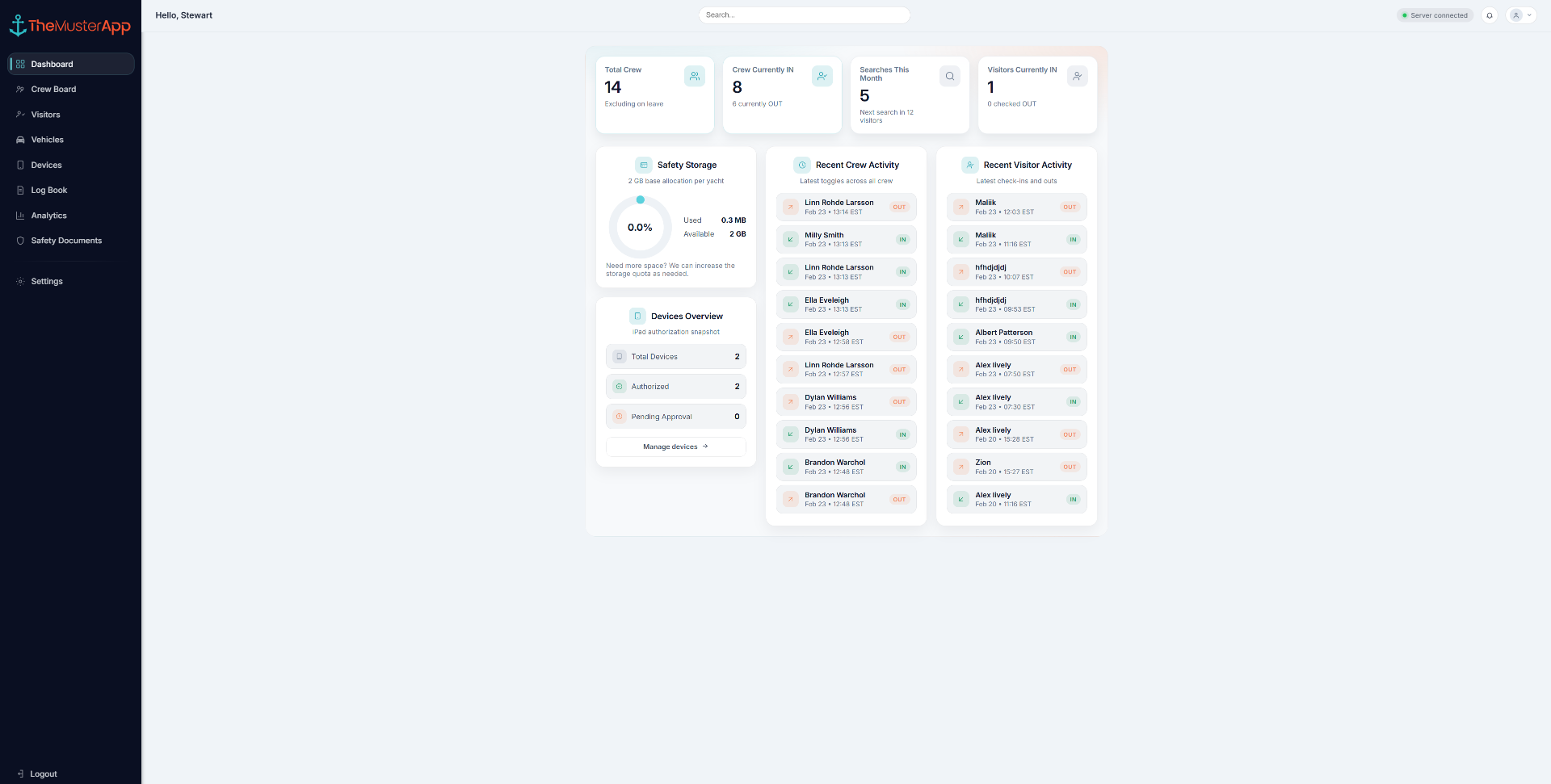
Task: Open the Log Book icon
Action: [x=19, y=190]
